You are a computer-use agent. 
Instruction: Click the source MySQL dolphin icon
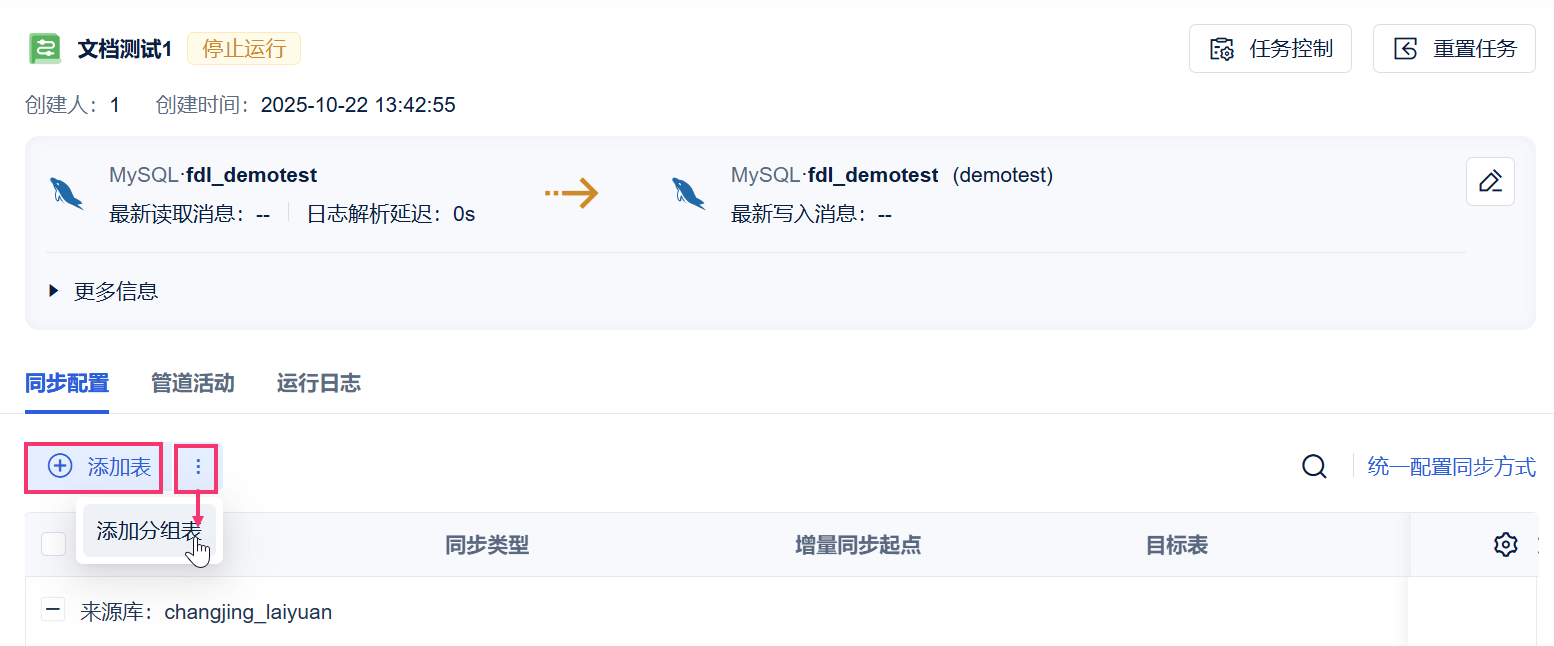(67, 193)
